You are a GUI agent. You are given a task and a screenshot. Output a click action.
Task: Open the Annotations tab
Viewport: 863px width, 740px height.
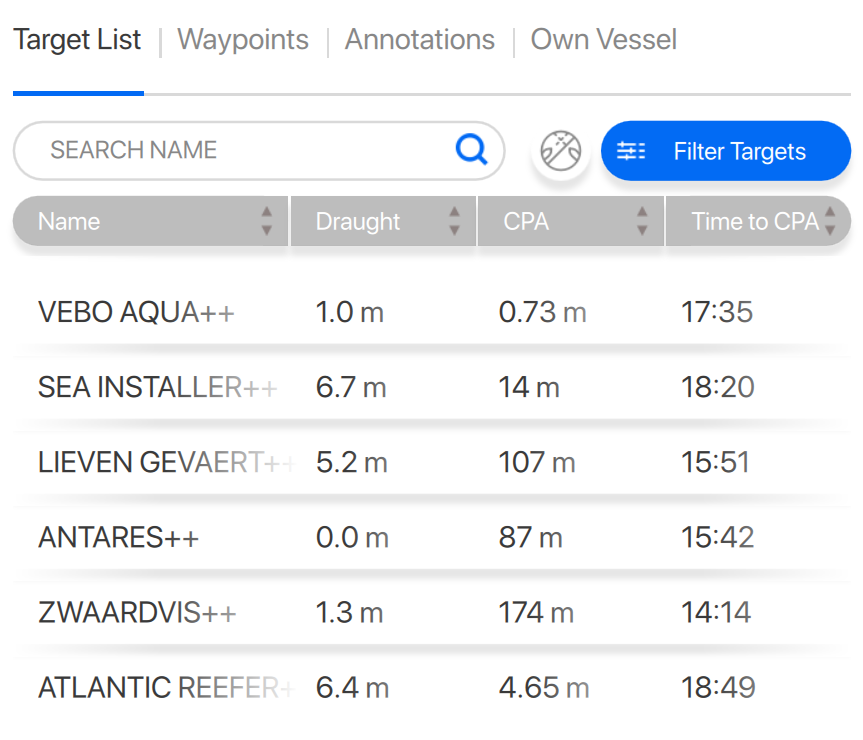tap(420, 40)
